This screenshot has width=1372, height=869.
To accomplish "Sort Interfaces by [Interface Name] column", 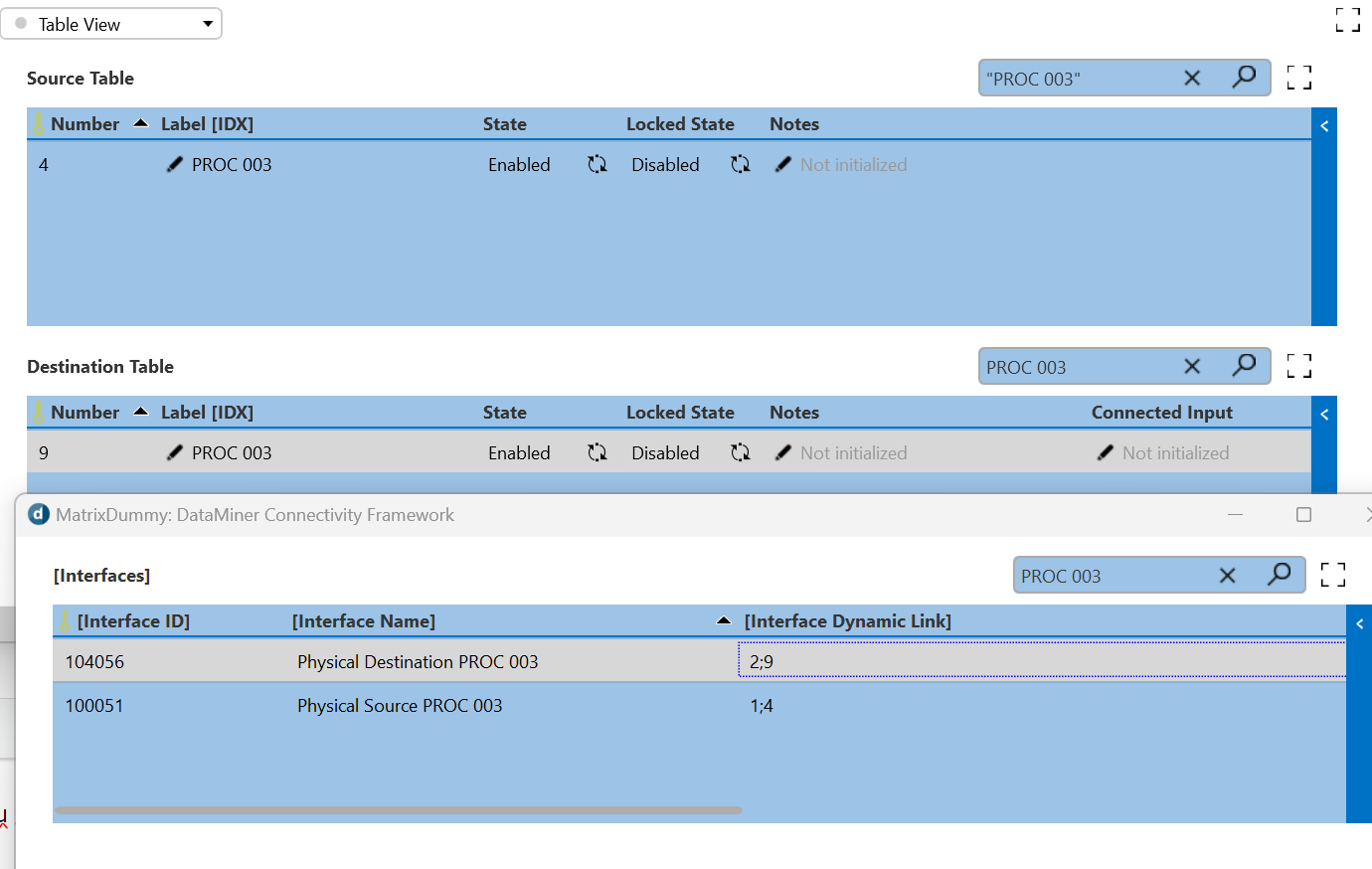I will [364, 621].
